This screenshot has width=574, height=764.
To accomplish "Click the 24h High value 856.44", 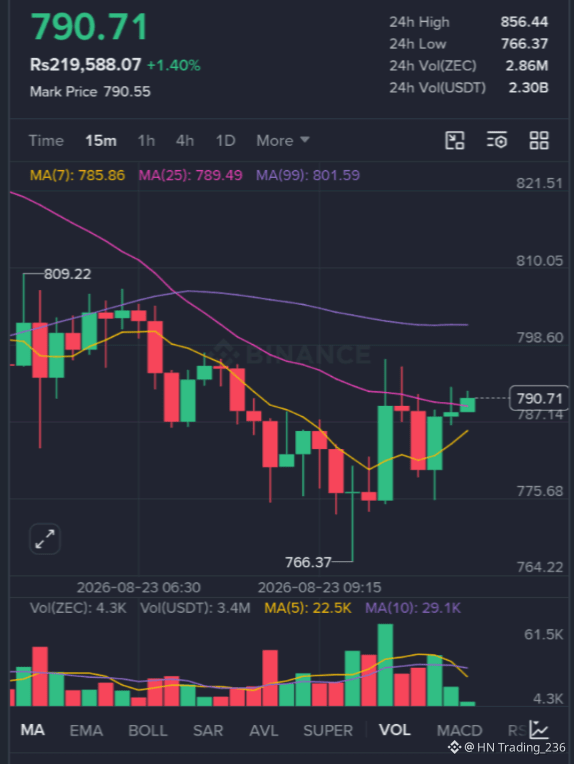I will [x=524, y=22].
